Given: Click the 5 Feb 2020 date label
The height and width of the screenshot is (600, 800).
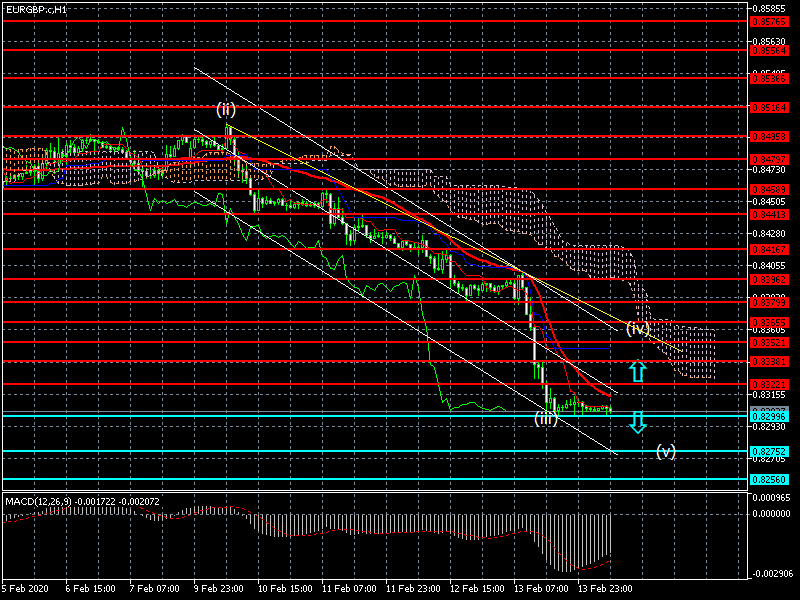Looking at the screenshot, I should [26, 589].
